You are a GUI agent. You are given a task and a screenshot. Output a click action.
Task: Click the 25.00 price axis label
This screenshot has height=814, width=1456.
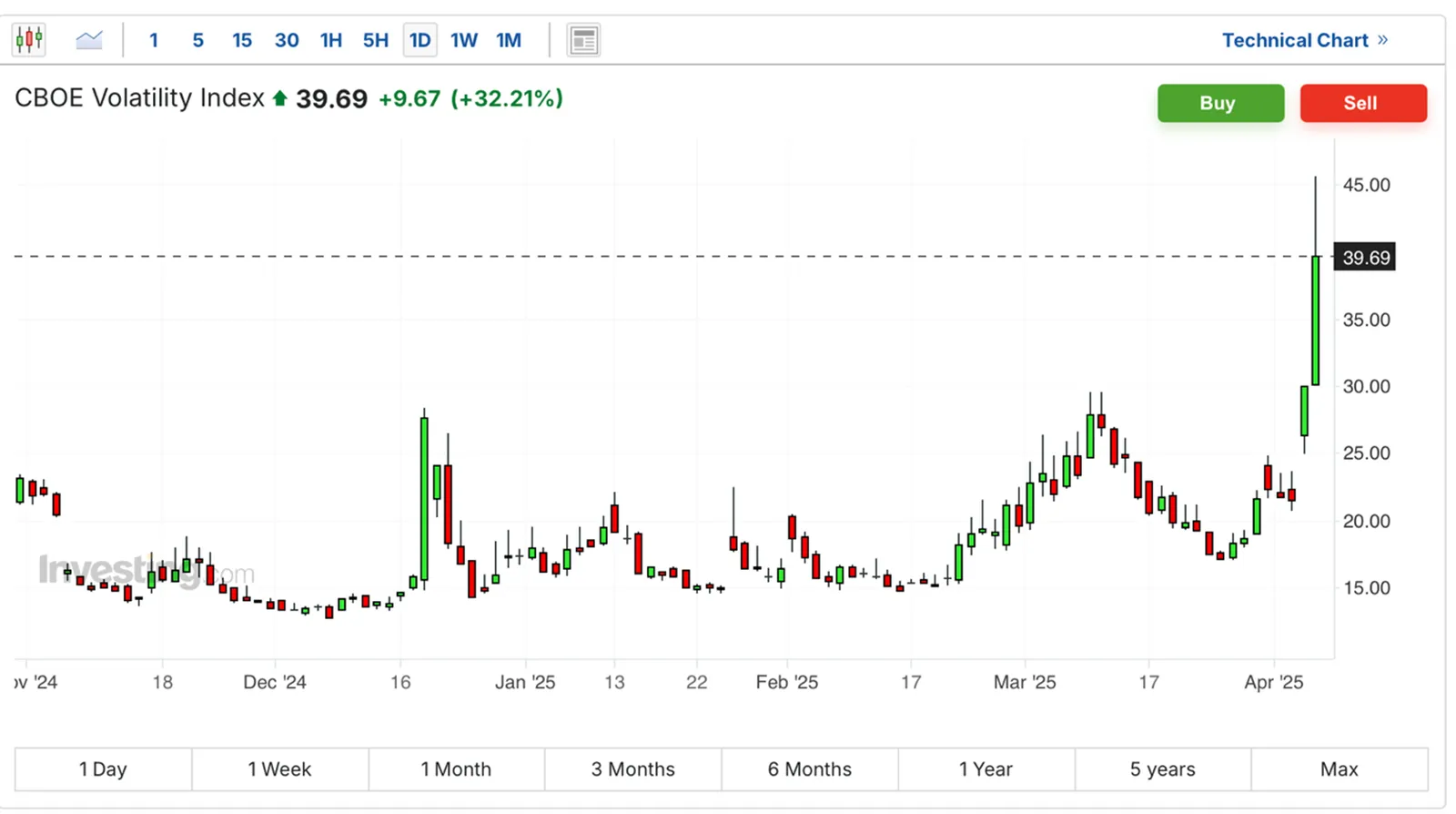[1366, 453]
